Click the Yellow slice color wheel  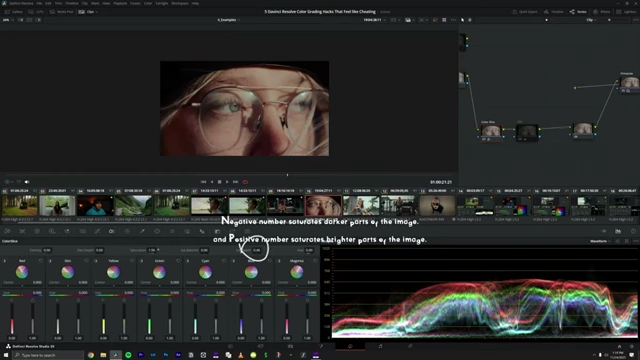(x=113, y=272)
